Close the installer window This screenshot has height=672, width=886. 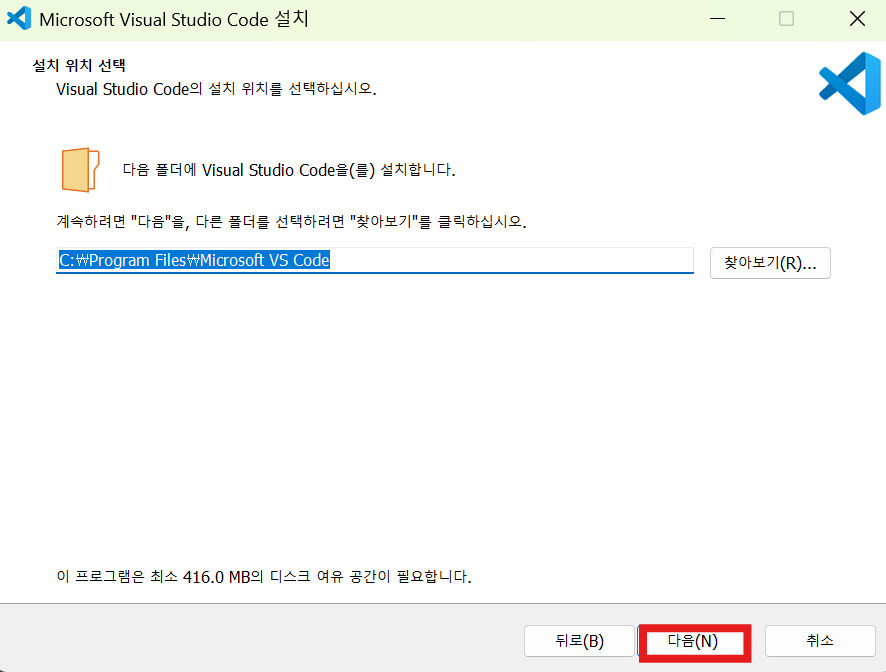click(x=857, y=19)
